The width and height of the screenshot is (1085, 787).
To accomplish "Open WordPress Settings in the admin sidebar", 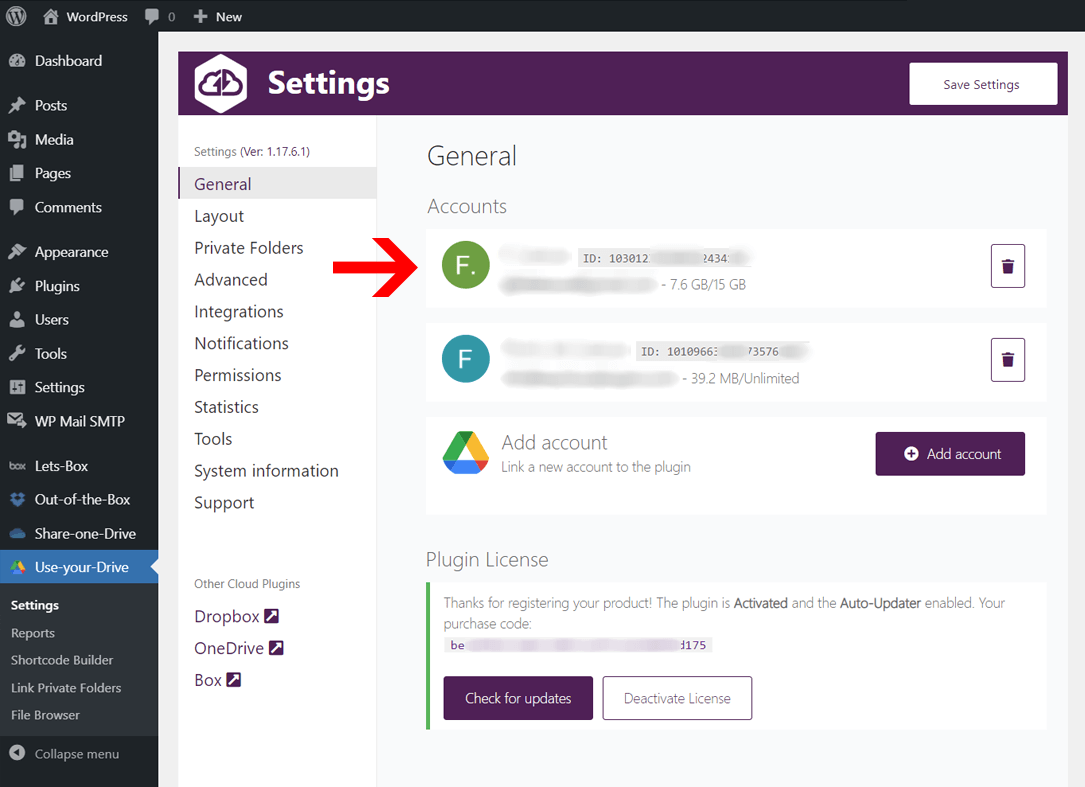I will point(79,388).
